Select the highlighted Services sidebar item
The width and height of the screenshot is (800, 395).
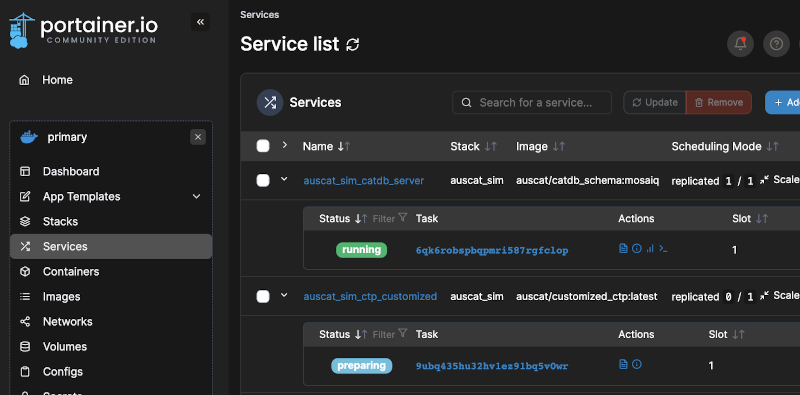(111, 246)
